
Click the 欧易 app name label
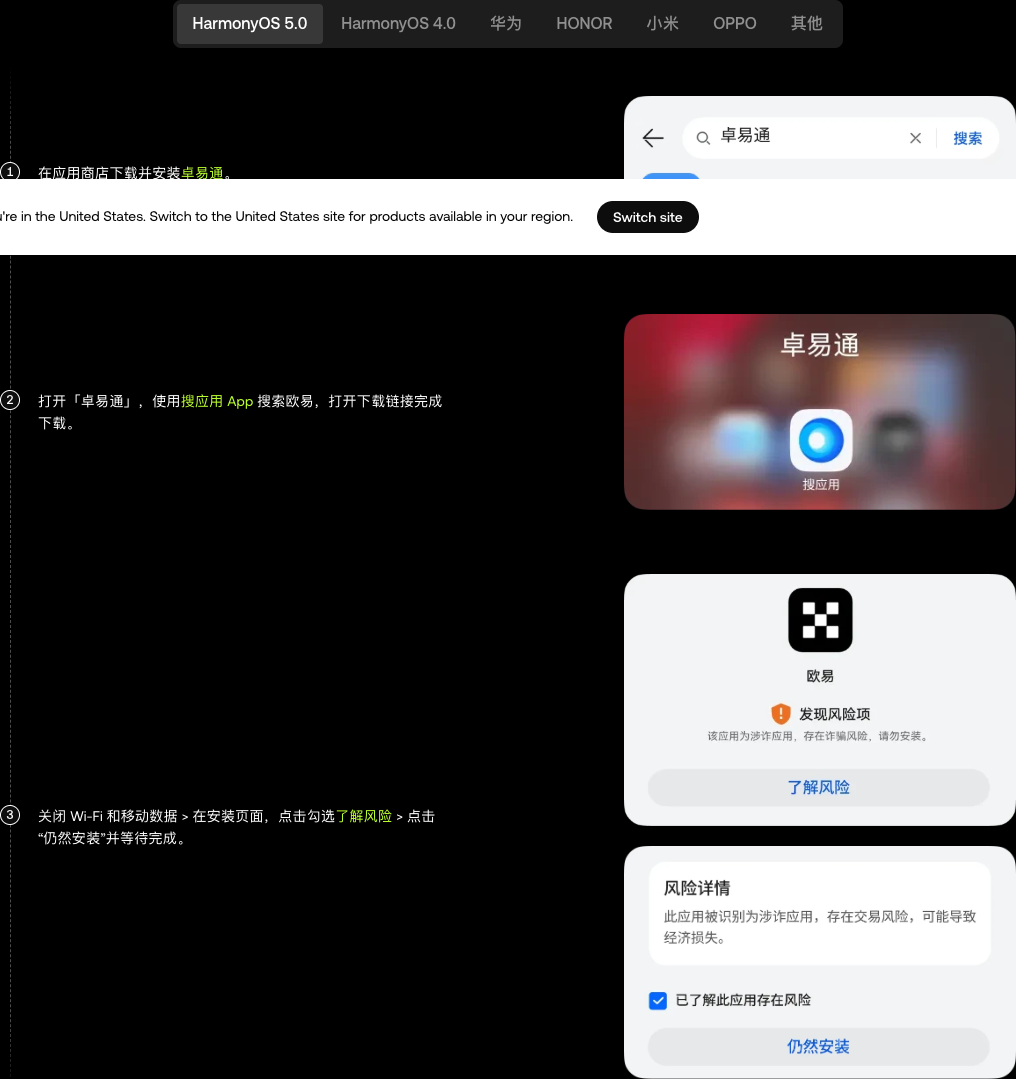point(820,676)
